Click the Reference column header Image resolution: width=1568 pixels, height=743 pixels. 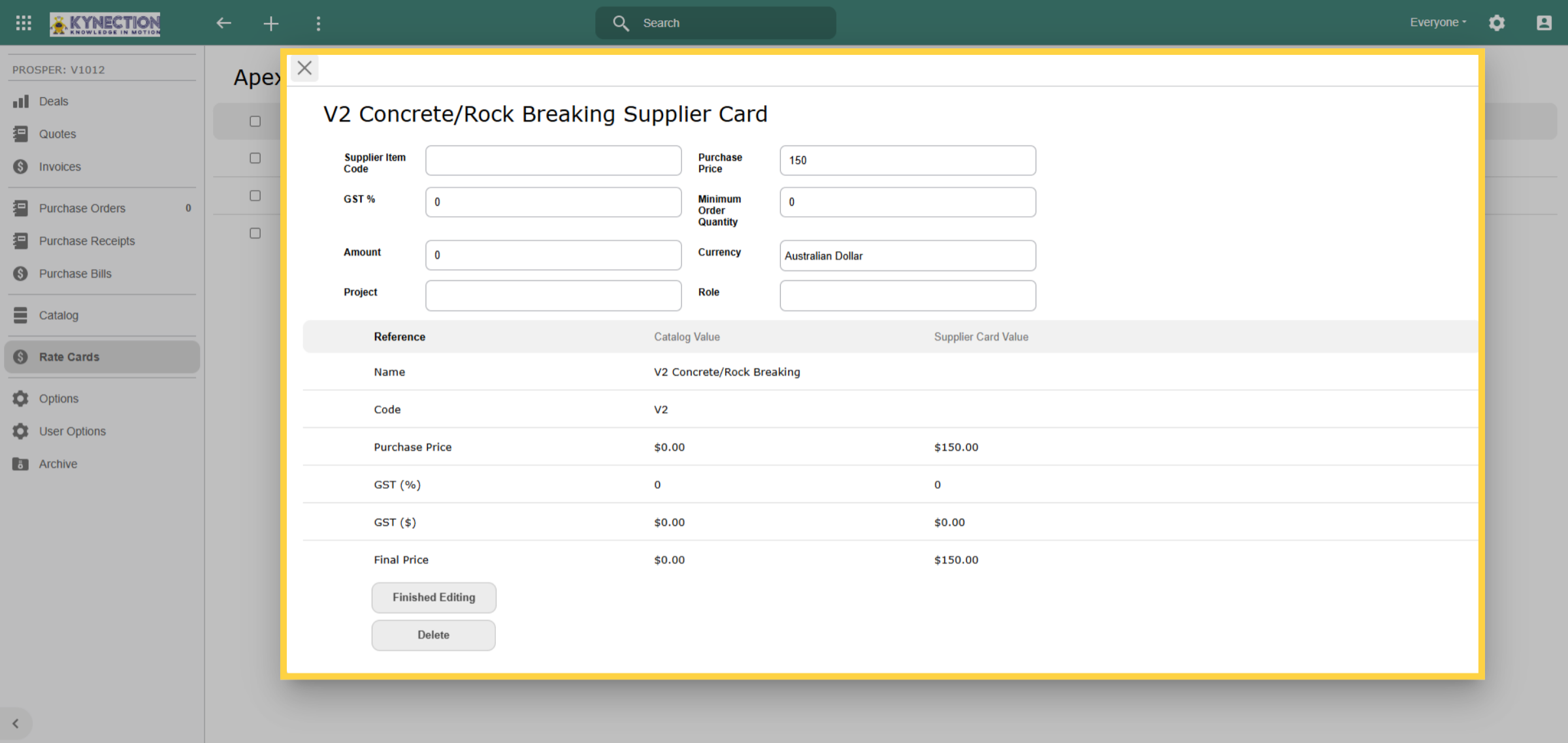399,337
